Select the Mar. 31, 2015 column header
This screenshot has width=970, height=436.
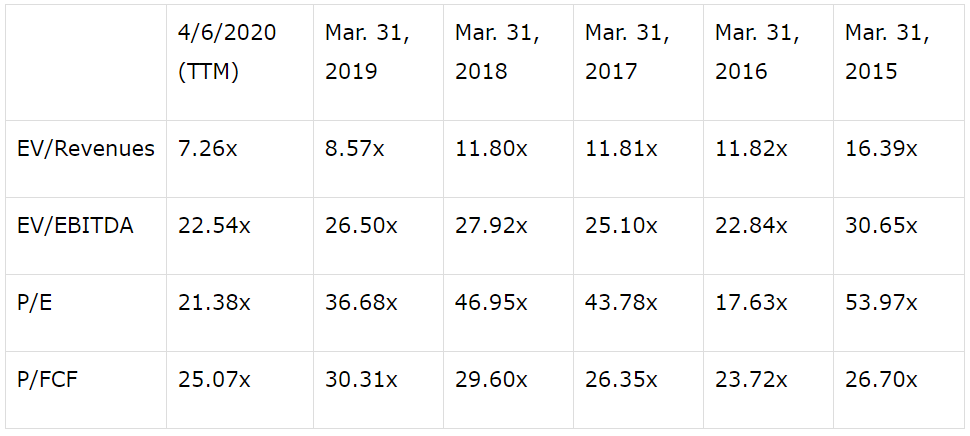tap(886, 51)
